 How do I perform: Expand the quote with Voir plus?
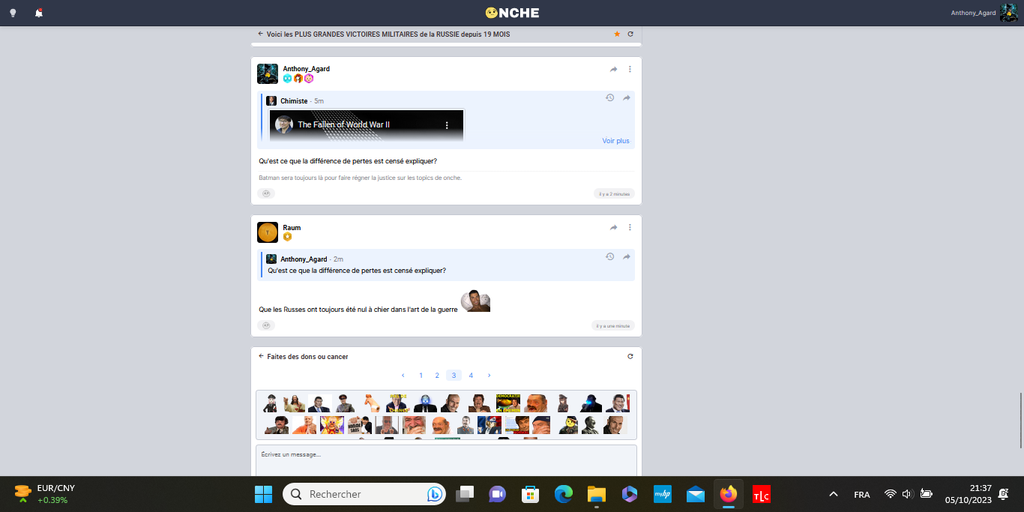pos(616,140)
